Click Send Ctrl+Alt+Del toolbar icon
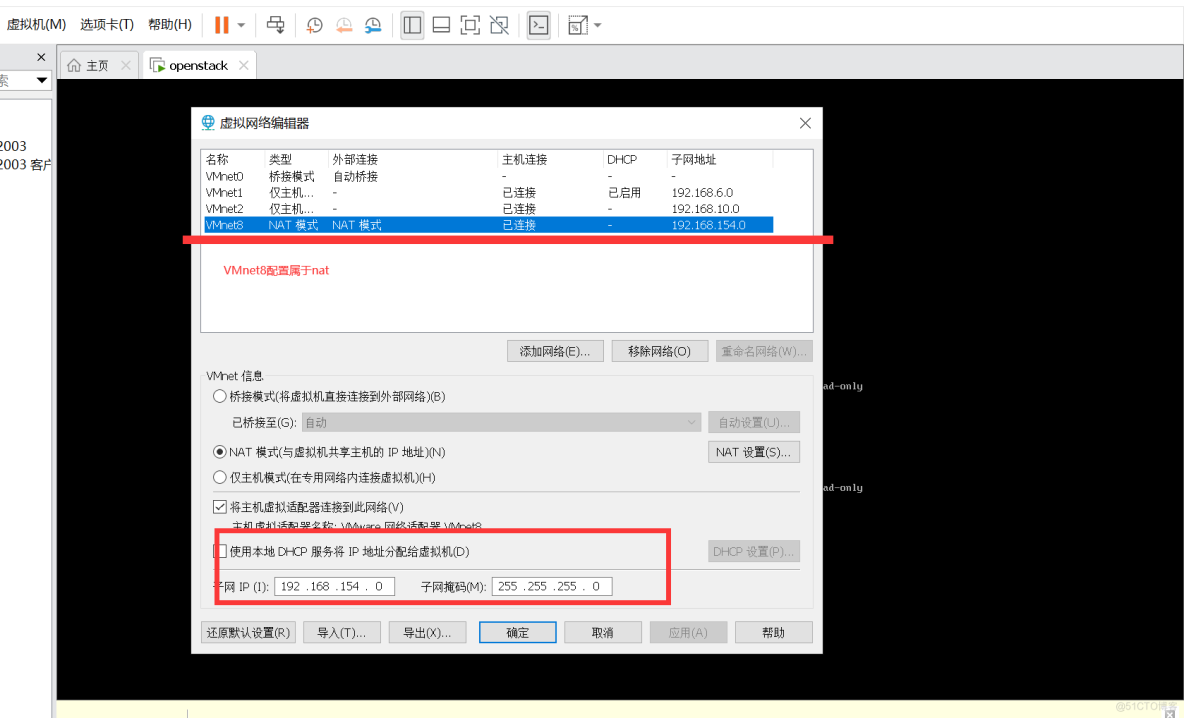Image resolution: width=1184 pixels, height=718 pixels. click(x=276, y=25)
